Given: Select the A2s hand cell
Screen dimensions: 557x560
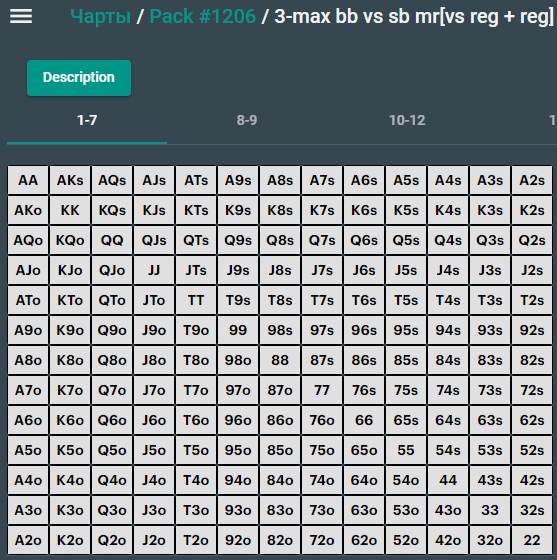Looking at the screenshot, I should 532,180.
